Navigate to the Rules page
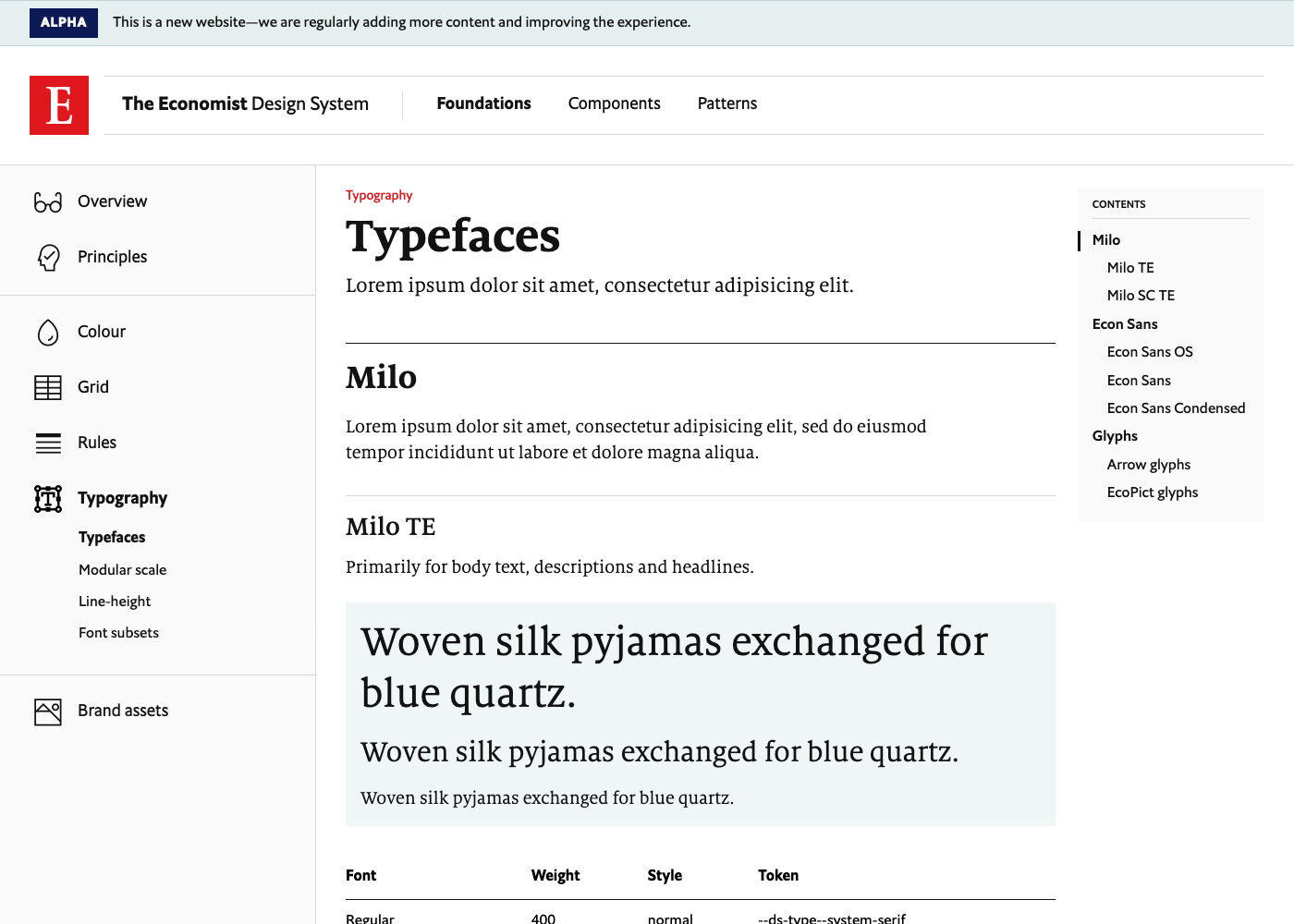 [x=97, y=443]
